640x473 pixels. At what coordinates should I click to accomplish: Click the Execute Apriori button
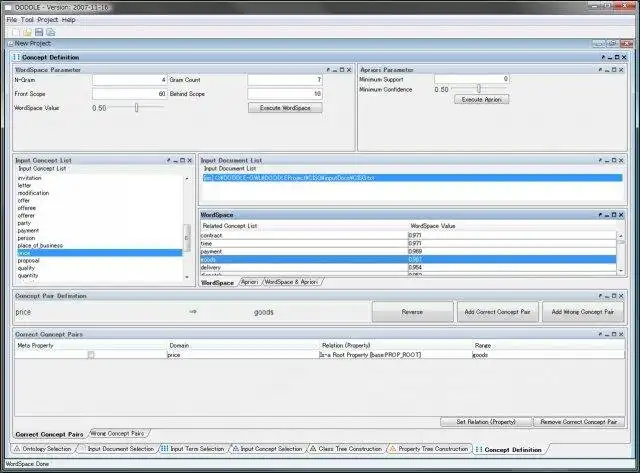(482, 100)
